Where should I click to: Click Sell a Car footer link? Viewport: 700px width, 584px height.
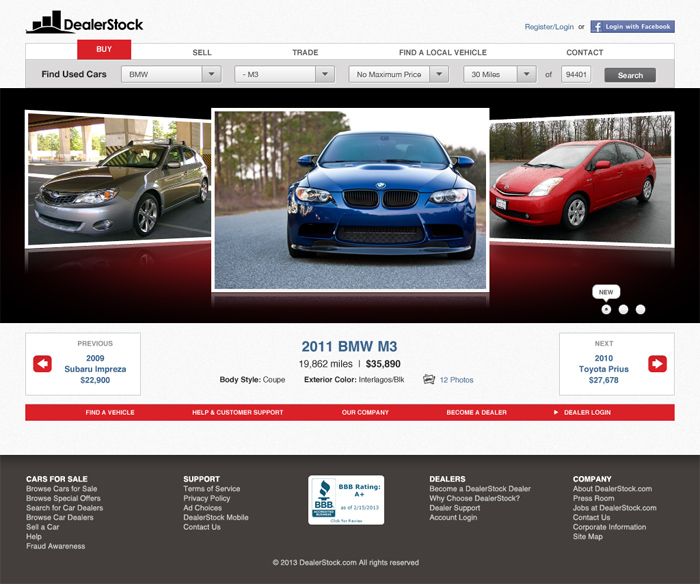(x=42, y=527)
